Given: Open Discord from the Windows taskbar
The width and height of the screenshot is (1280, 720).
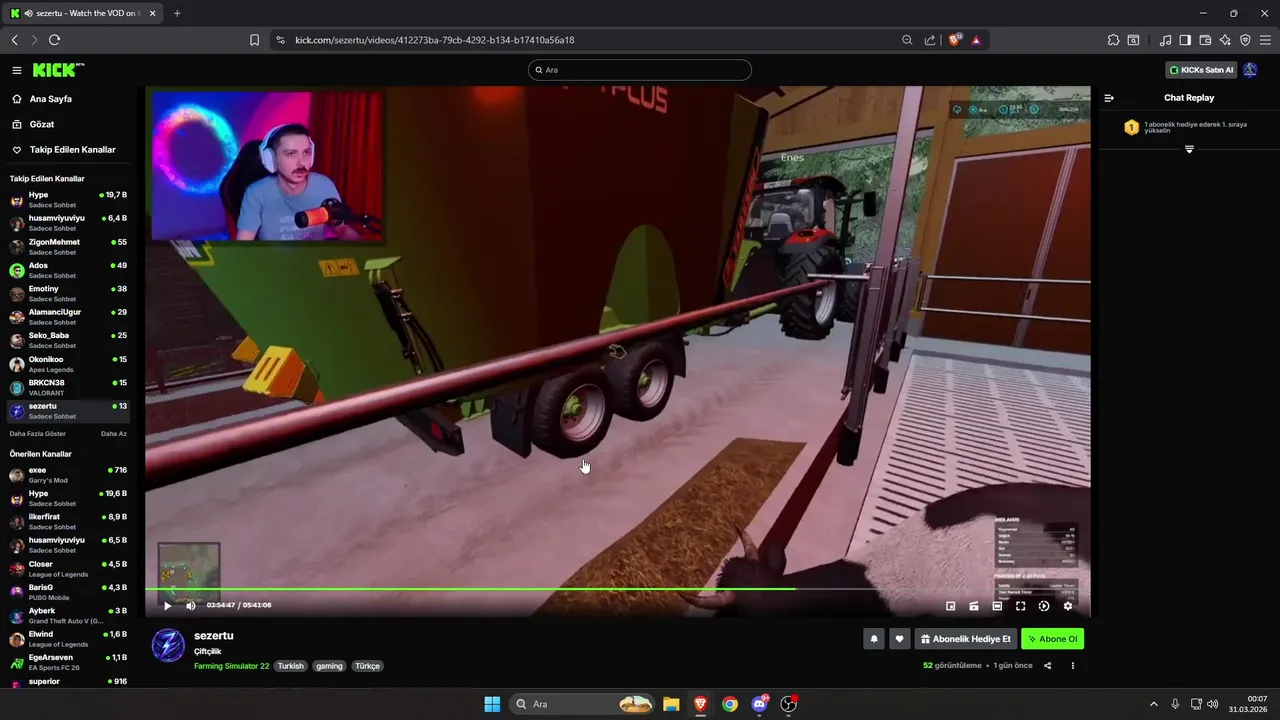Looking at the screenshot, I should click(x=760, y=704).
